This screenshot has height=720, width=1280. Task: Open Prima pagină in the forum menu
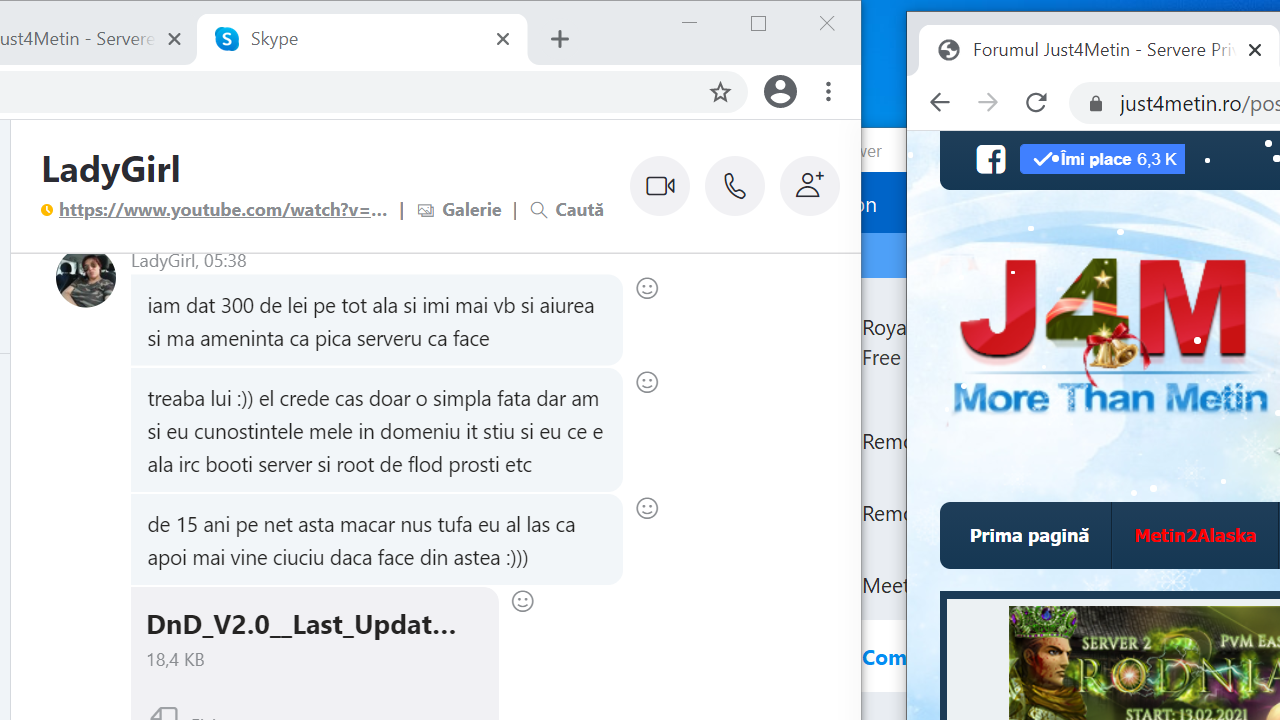pos(1029,535)
